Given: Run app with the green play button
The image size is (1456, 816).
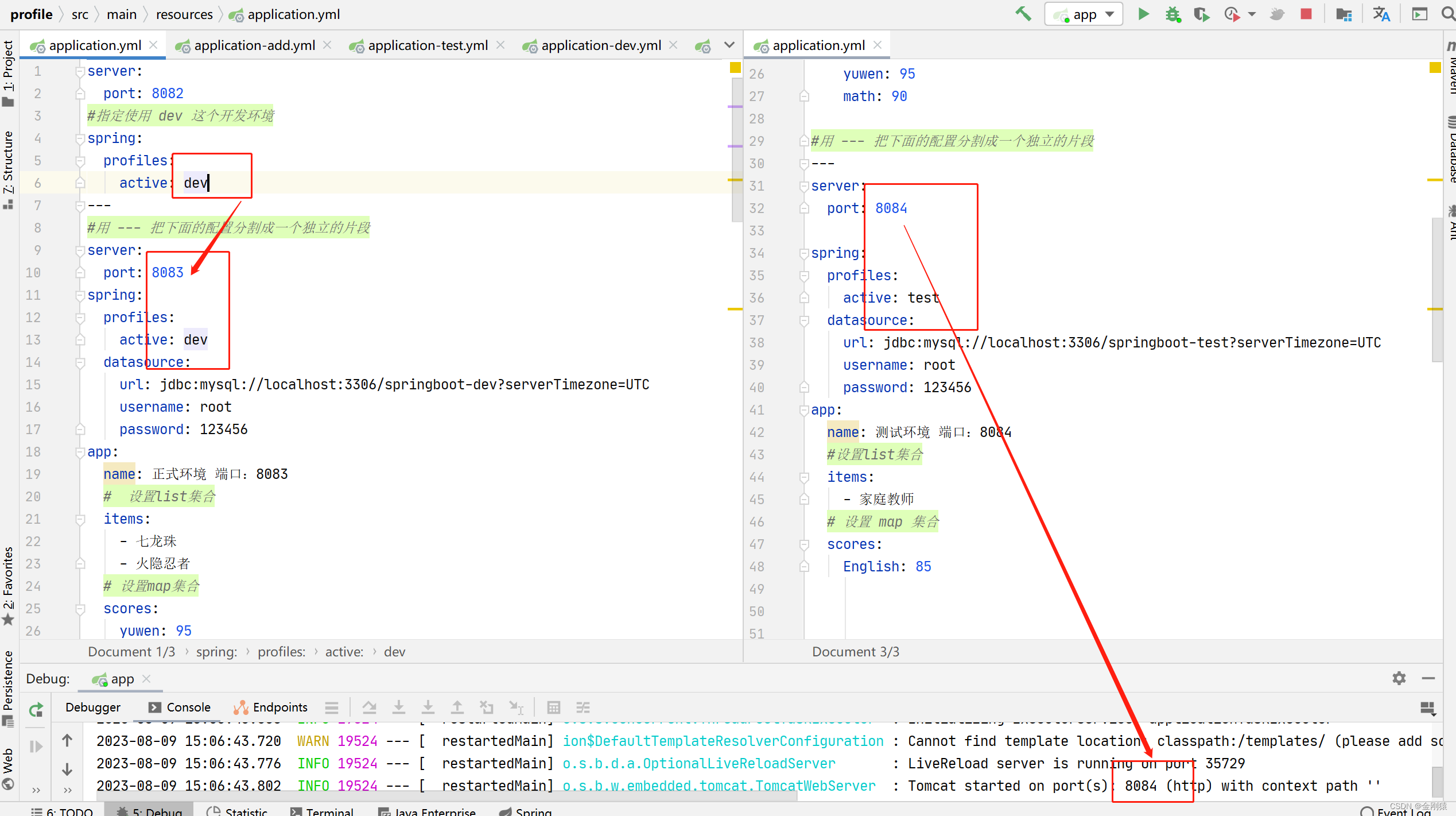Looking at the screenshot, I should [x=1143, y=14].
